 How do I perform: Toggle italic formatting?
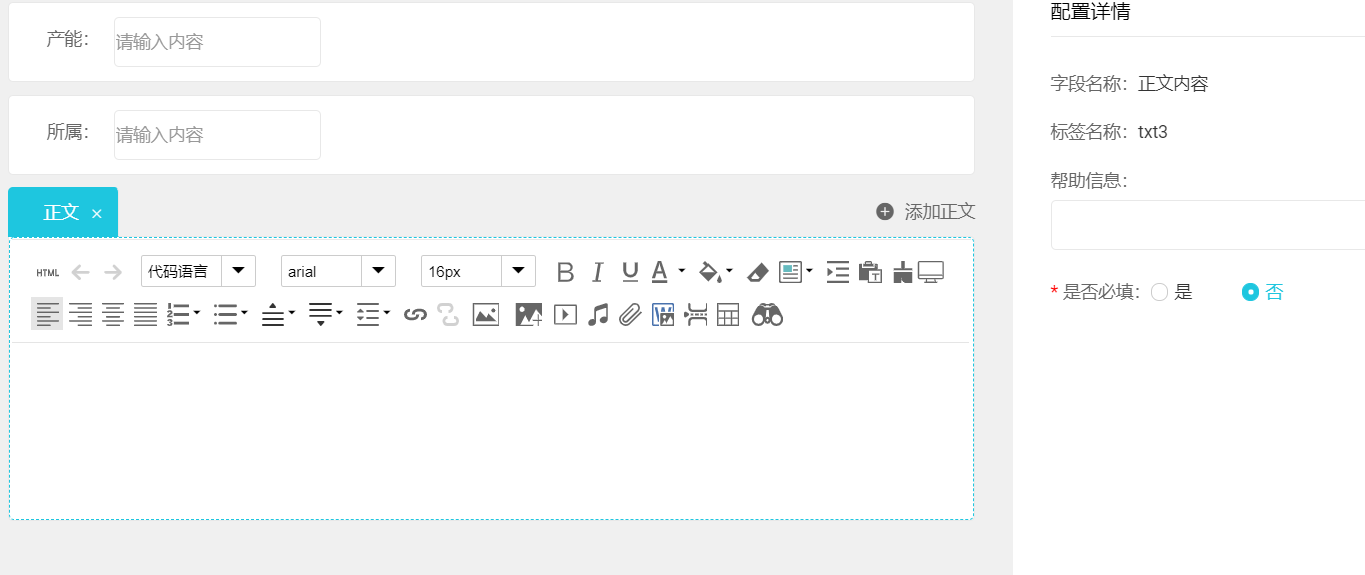(x=598, y=272)
